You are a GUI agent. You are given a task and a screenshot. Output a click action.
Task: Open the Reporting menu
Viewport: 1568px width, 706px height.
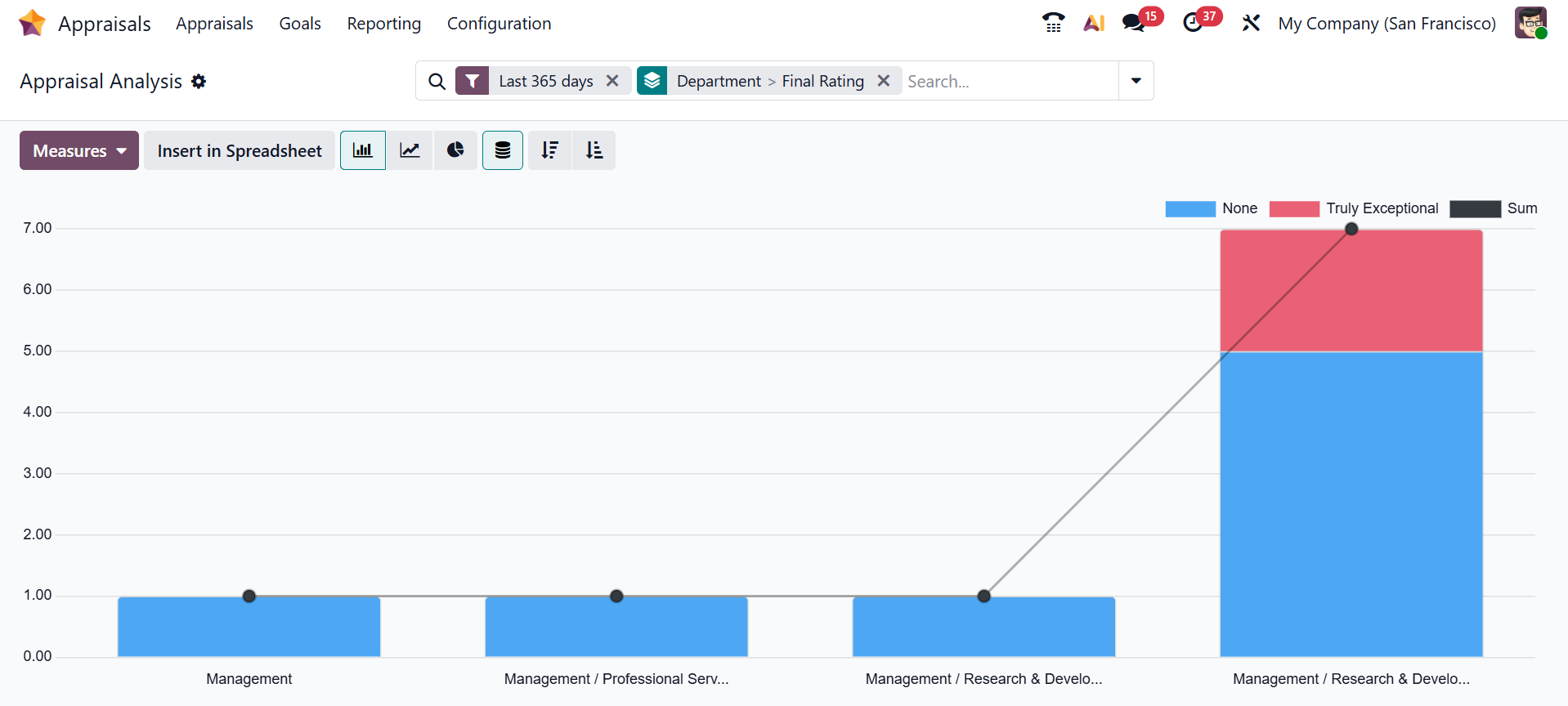(x=383, y=24)
